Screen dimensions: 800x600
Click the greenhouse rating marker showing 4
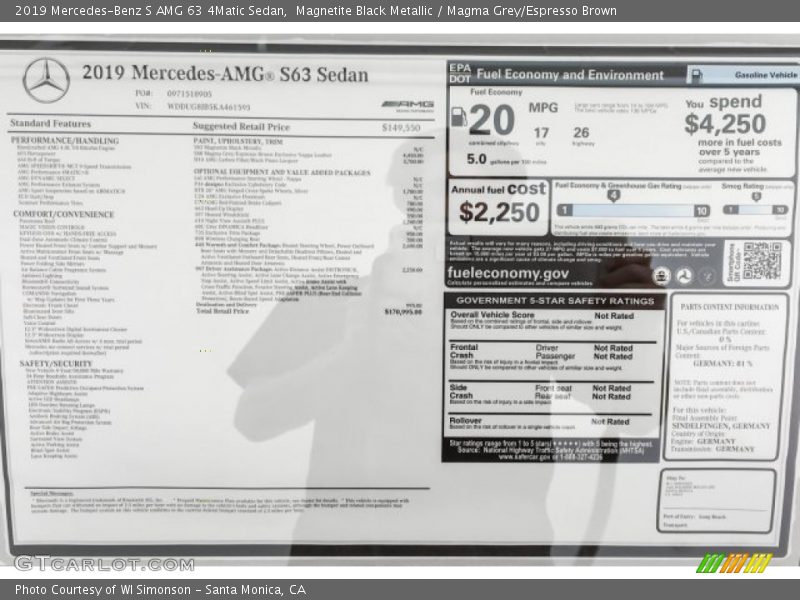(x=614, y=195)
